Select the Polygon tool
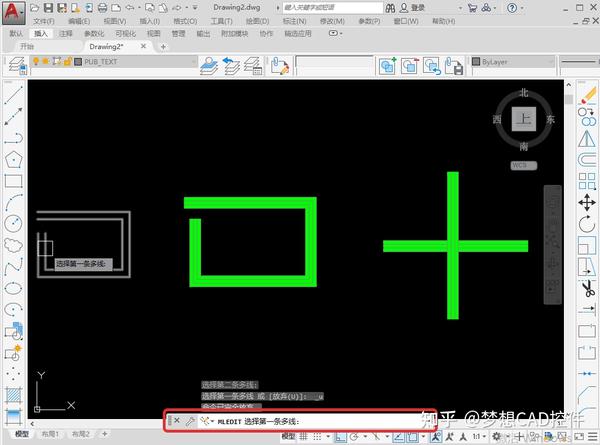600x445 pixels. click(x=13, y=159)
